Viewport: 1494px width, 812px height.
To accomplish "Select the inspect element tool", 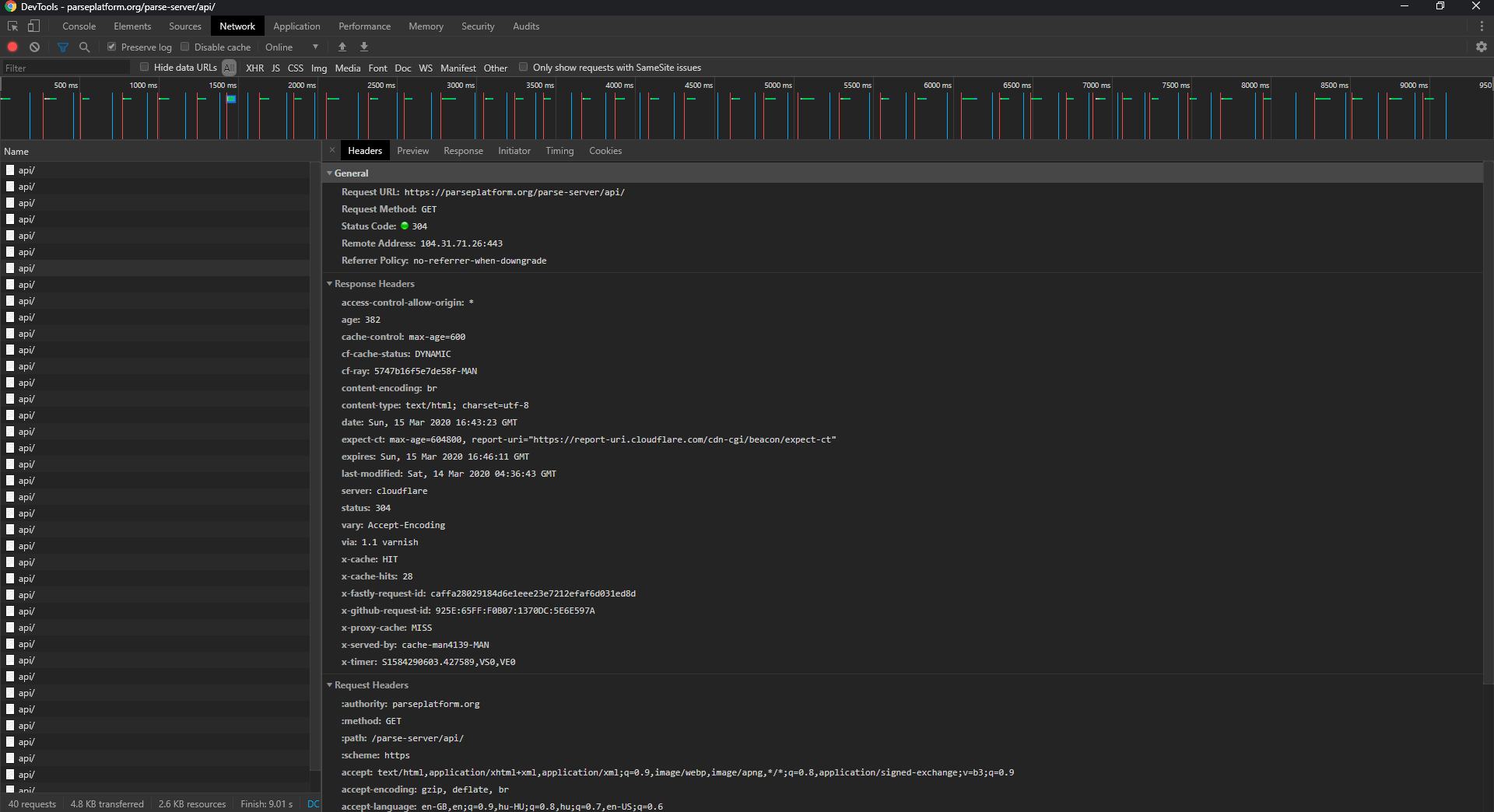I will [x=12, y=26].
